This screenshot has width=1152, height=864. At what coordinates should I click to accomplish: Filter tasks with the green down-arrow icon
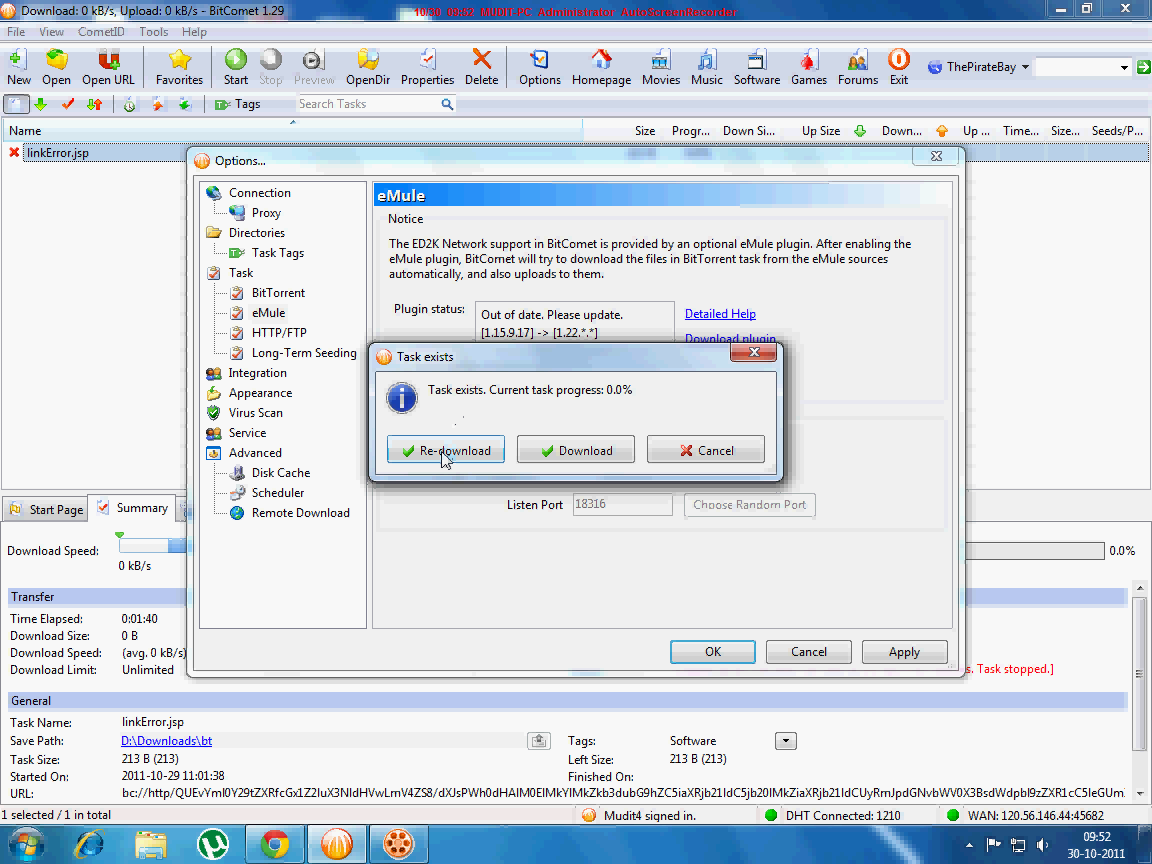[x=41, y=104]
